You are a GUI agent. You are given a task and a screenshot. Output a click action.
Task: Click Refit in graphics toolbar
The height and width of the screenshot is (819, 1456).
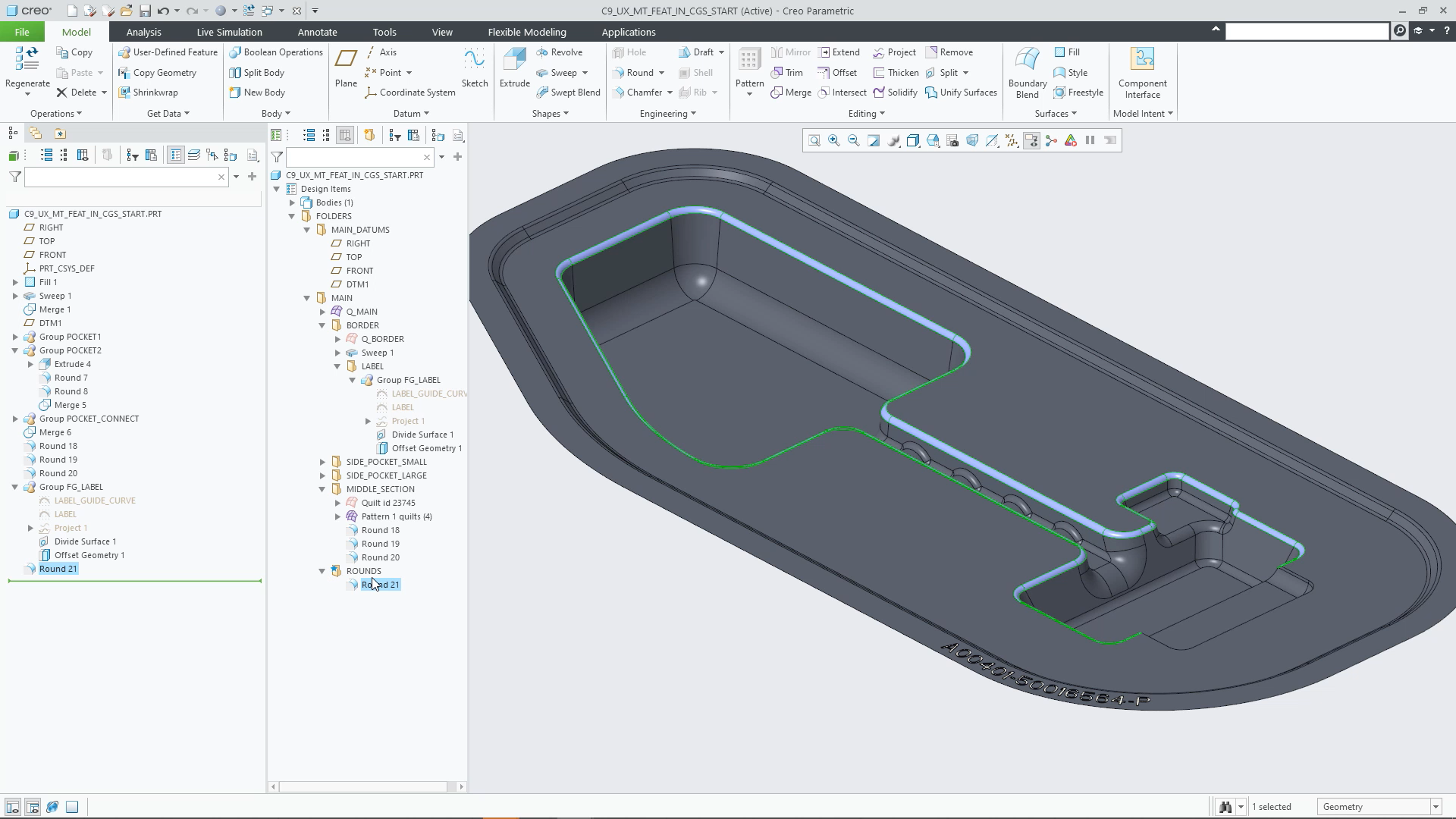(814, 140)
